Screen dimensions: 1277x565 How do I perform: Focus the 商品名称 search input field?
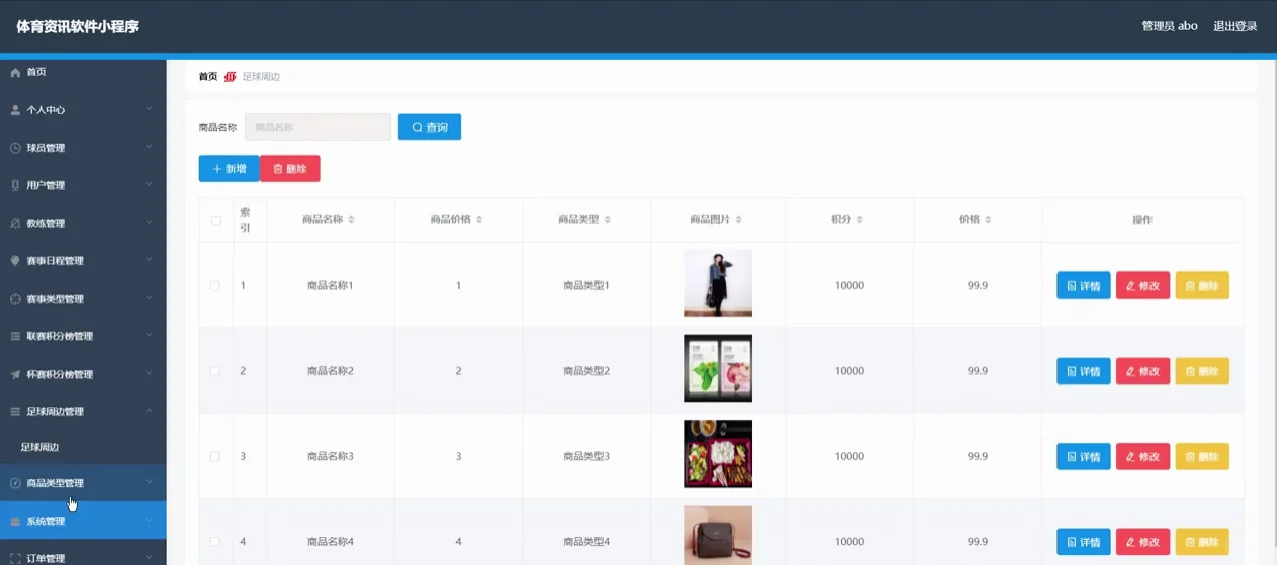[318, 127]
